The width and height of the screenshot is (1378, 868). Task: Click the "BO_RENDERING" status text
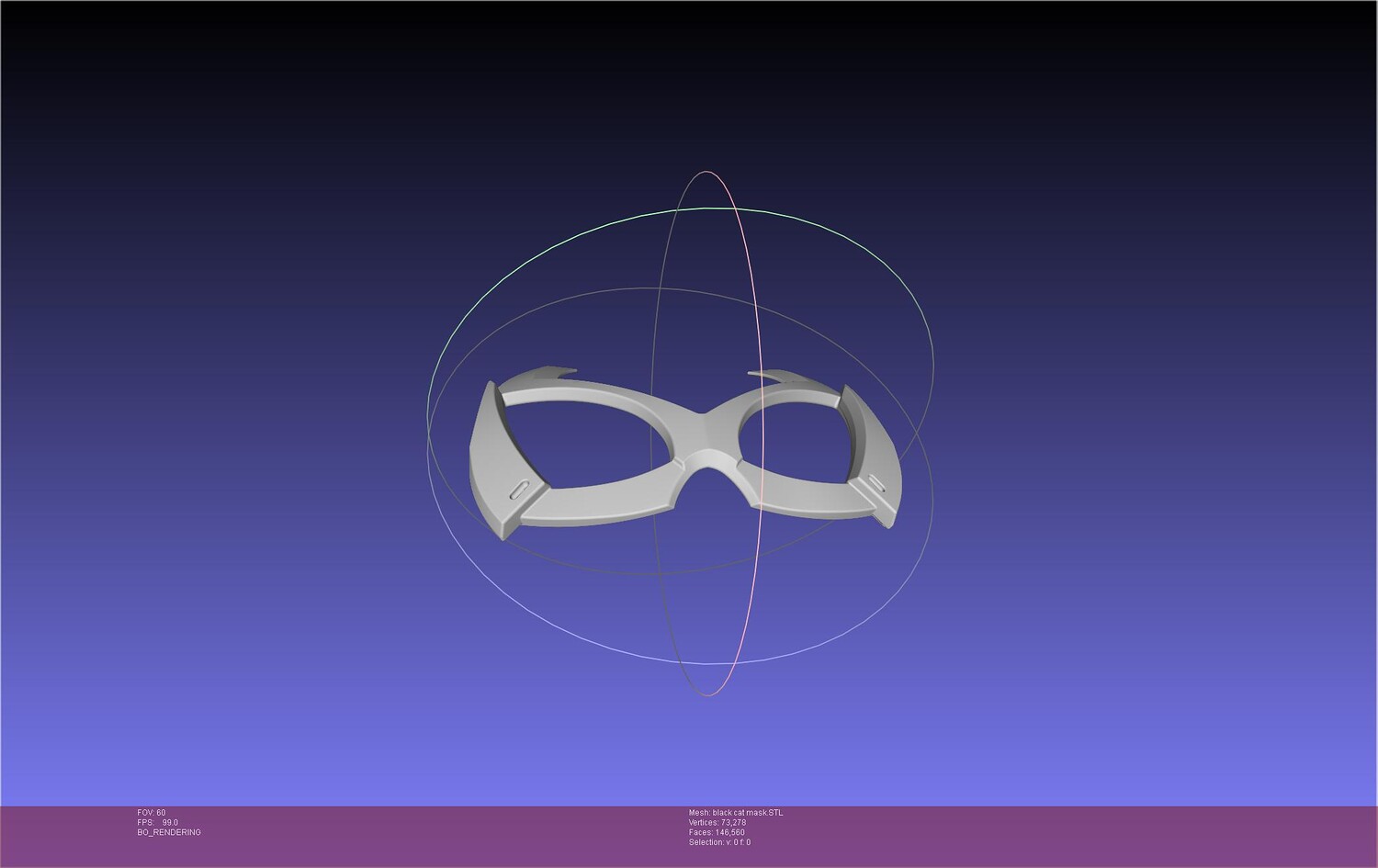[x=169, y=832]
